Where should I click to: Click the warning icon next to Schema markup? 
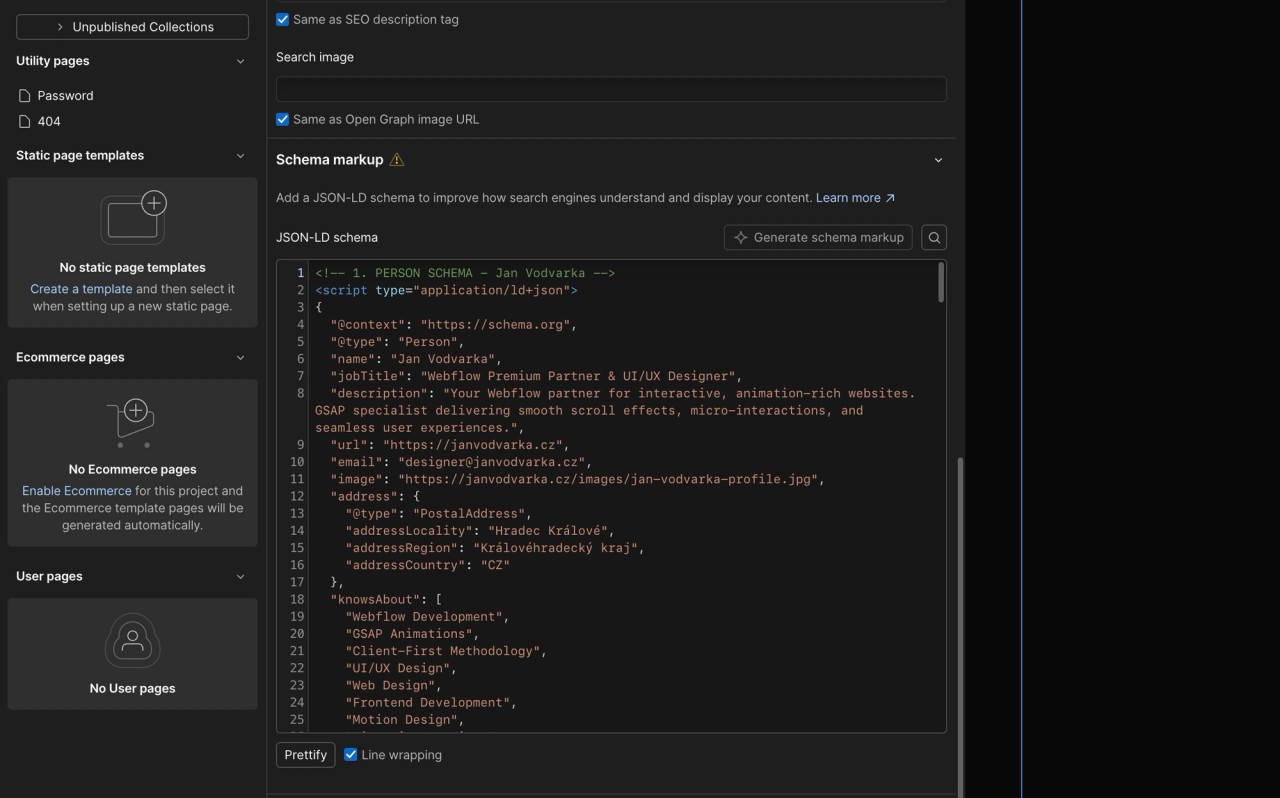point(397,160)
